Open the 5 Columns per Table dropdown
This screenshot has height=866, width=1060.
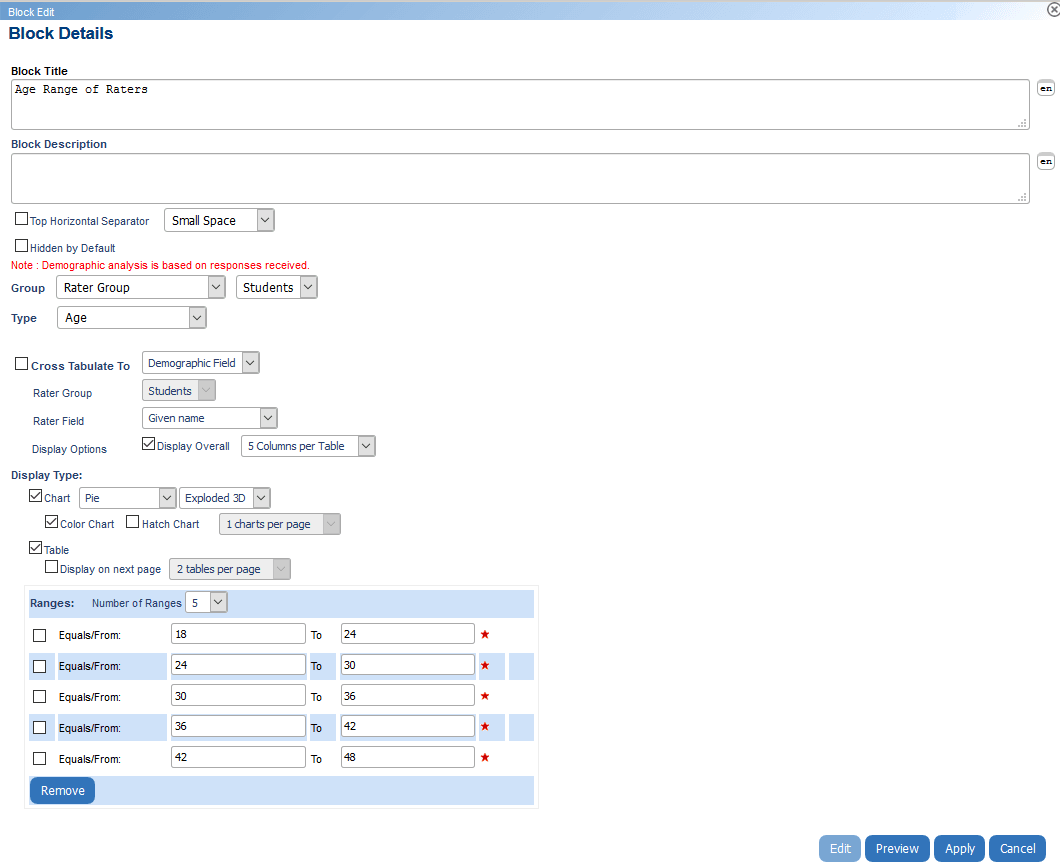(308, 446)
